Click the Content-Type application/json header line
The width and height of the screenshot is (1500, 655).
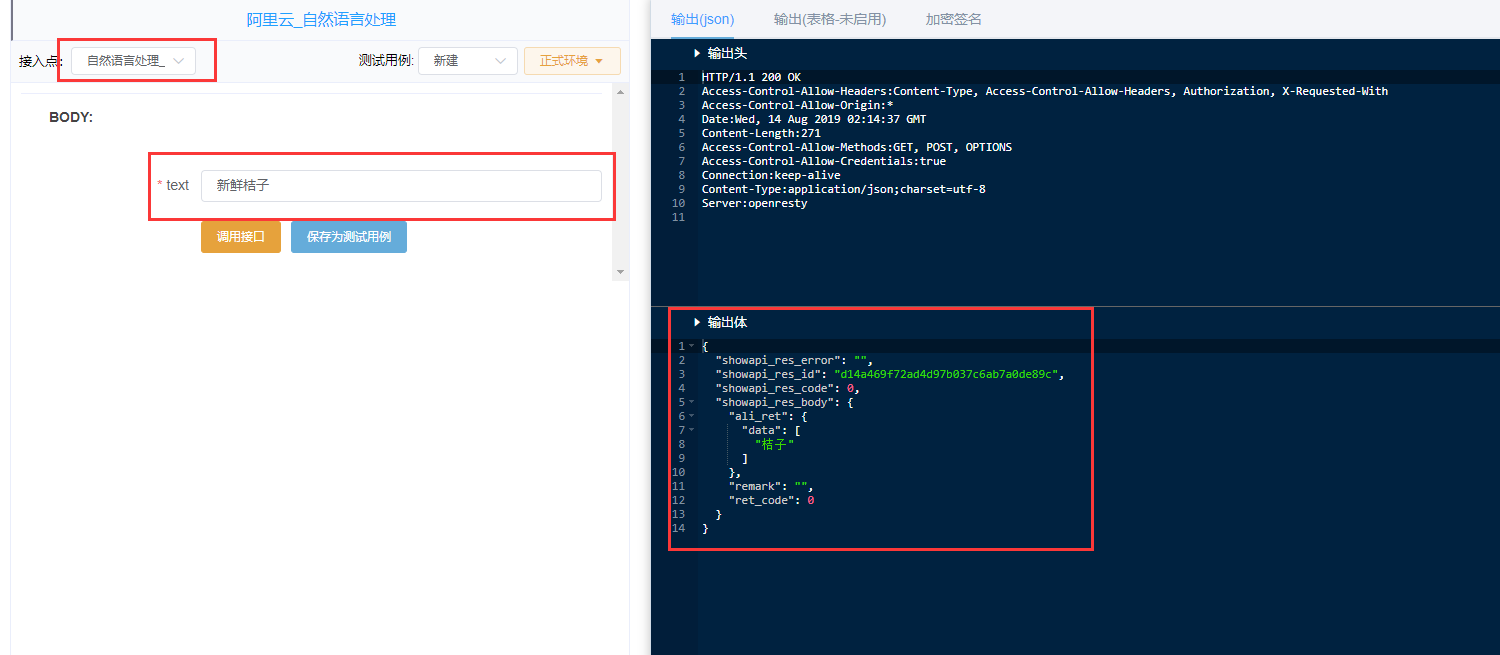[843, 189]
